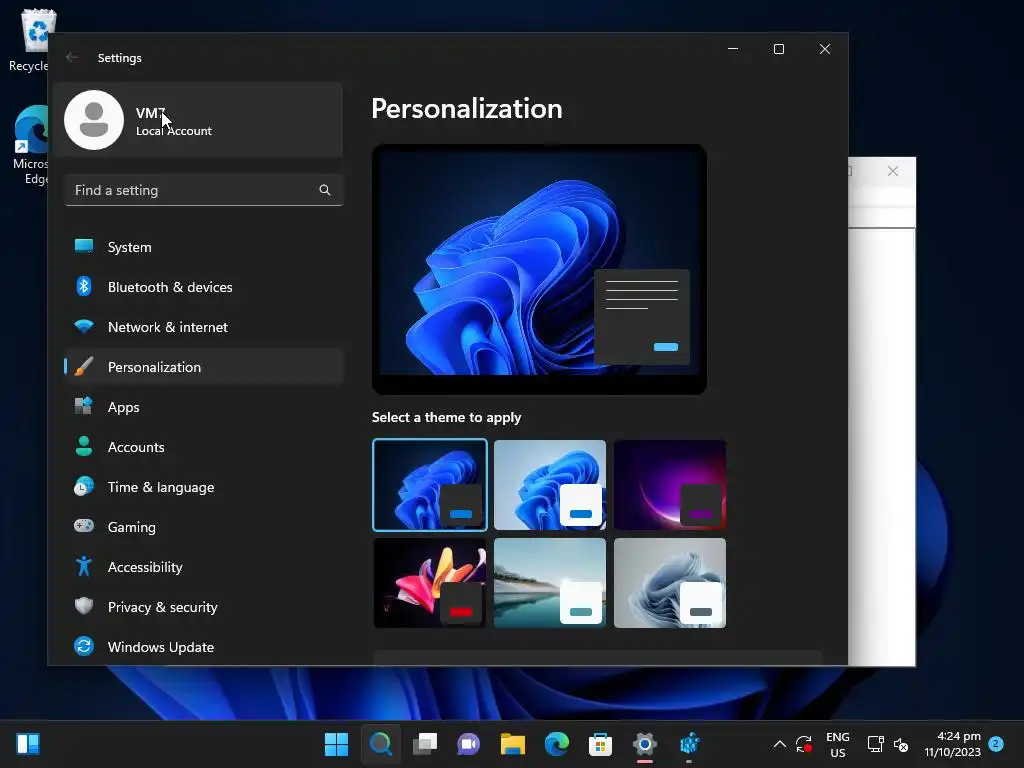This screenshot has width=1024, height=768.
Task: Switch to Settings app in taskbar
Action: pyautogui.click(x=645, y=744)
